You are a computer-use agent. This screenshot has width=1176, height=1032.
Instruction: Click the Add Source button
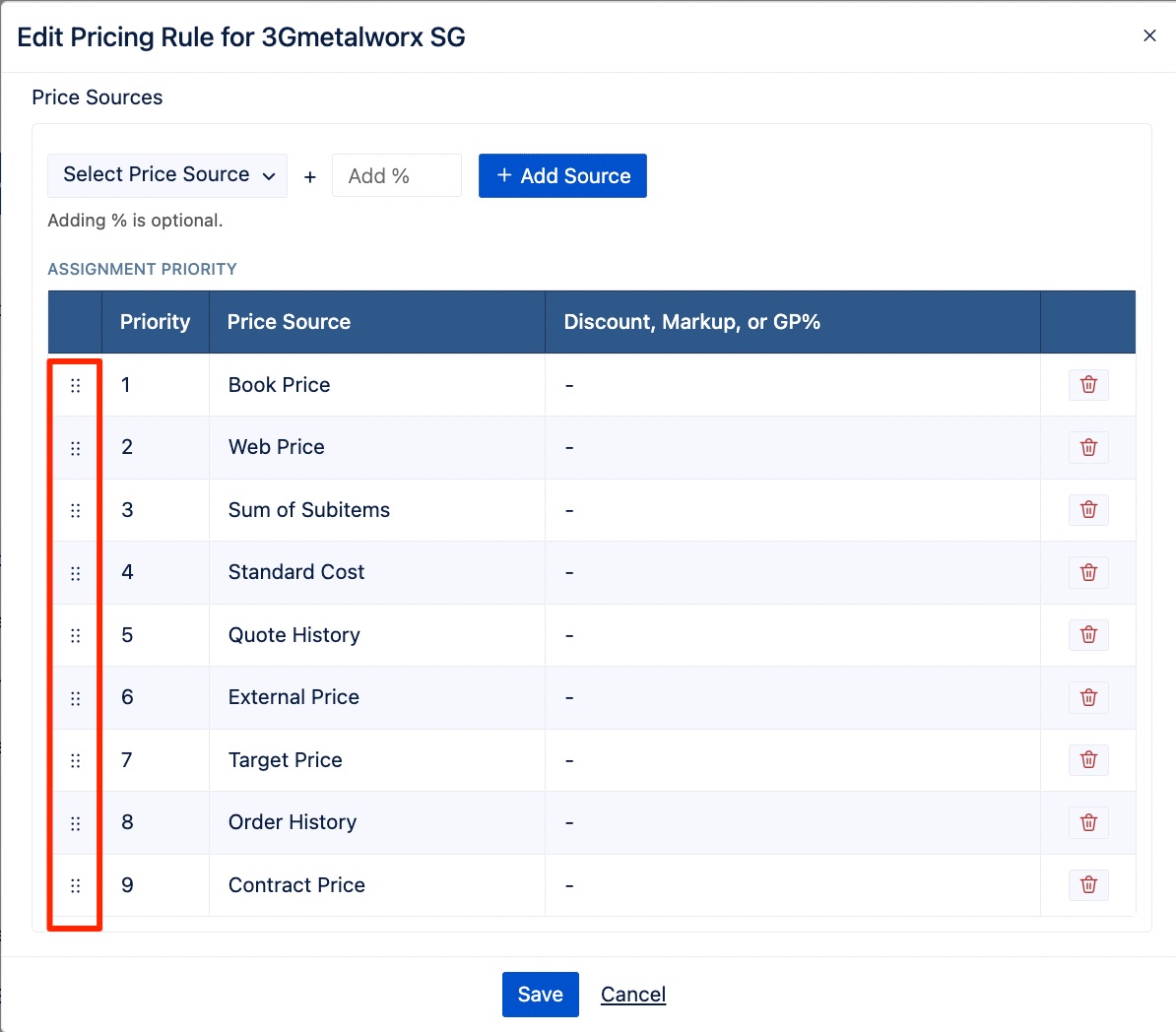(562, 175)
